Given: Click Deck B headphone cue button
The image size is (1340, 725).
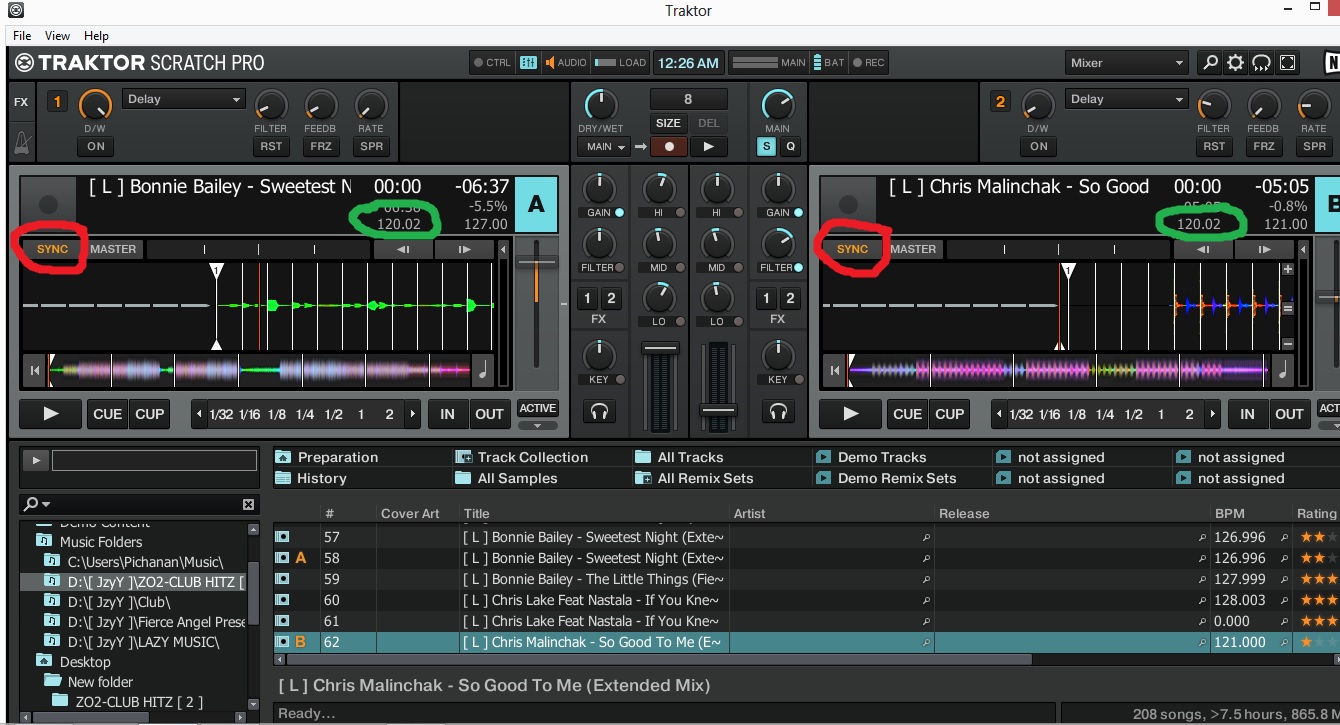Looking at the screenshot, I should pos(777,411).
